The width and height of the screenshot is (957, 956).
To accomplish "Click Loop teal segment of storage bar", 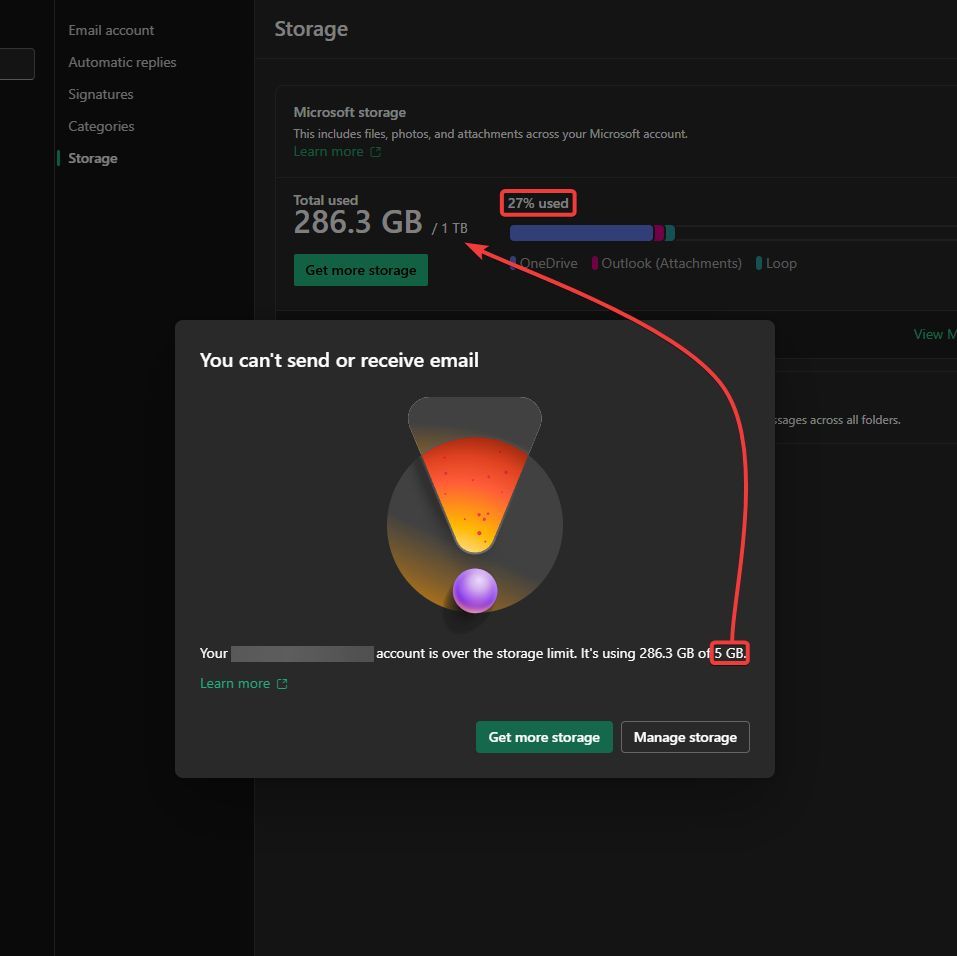I will coord(670,233).
